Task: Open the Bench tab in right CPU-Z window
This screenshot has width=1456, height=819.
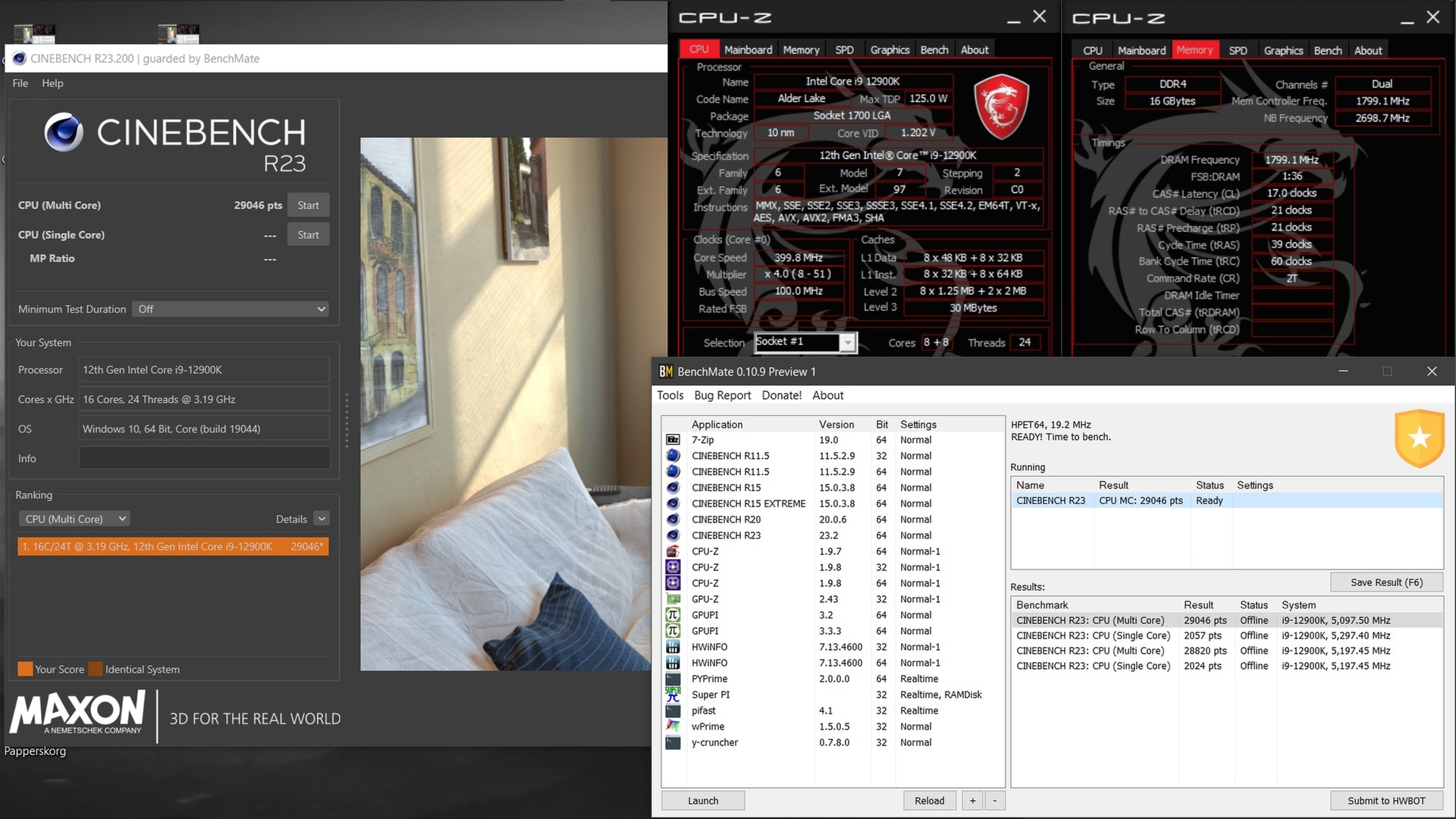Action: click(1327, 51)
